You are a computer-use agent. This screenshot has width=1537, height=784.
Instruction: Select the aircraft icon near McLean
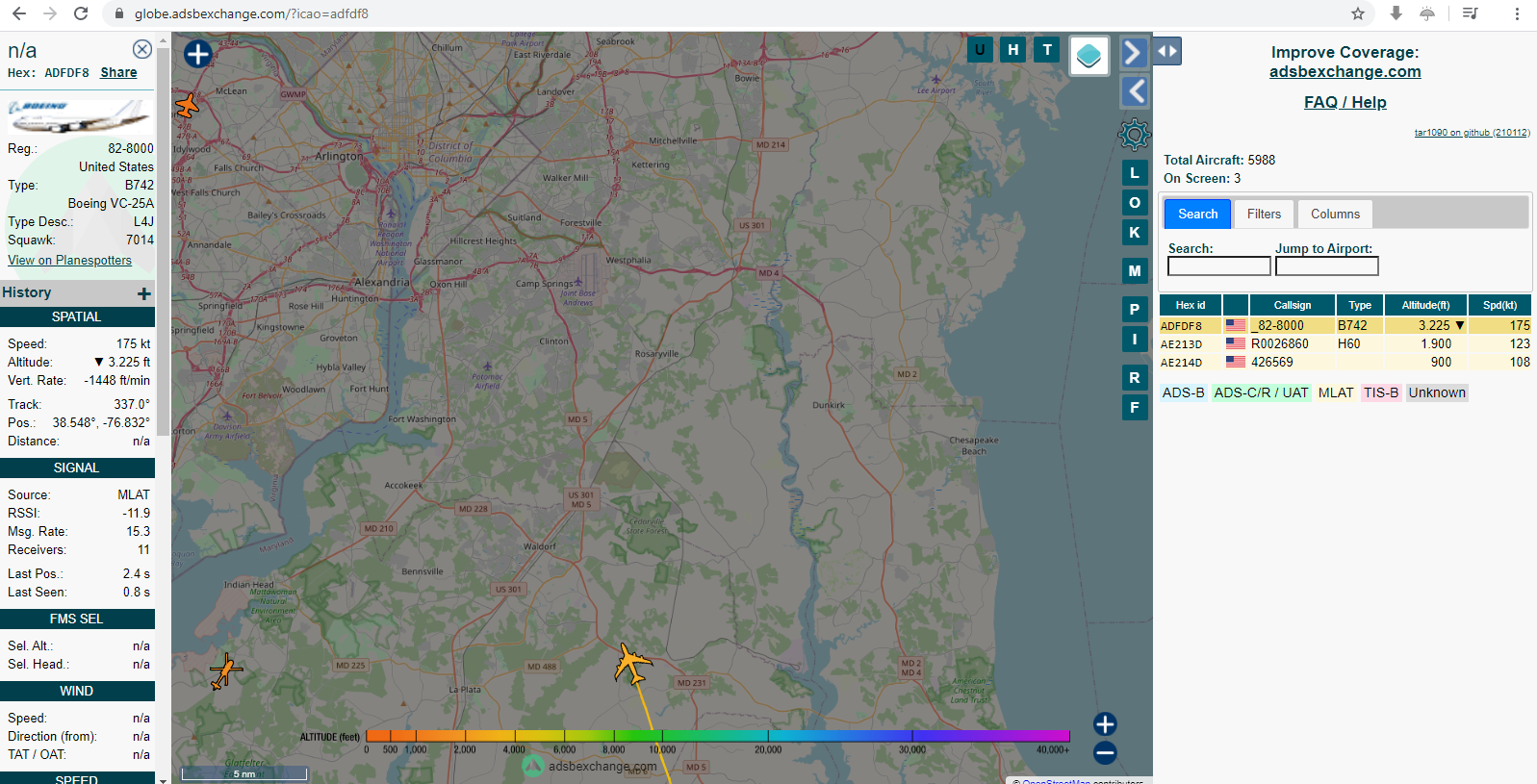point(187,106)
